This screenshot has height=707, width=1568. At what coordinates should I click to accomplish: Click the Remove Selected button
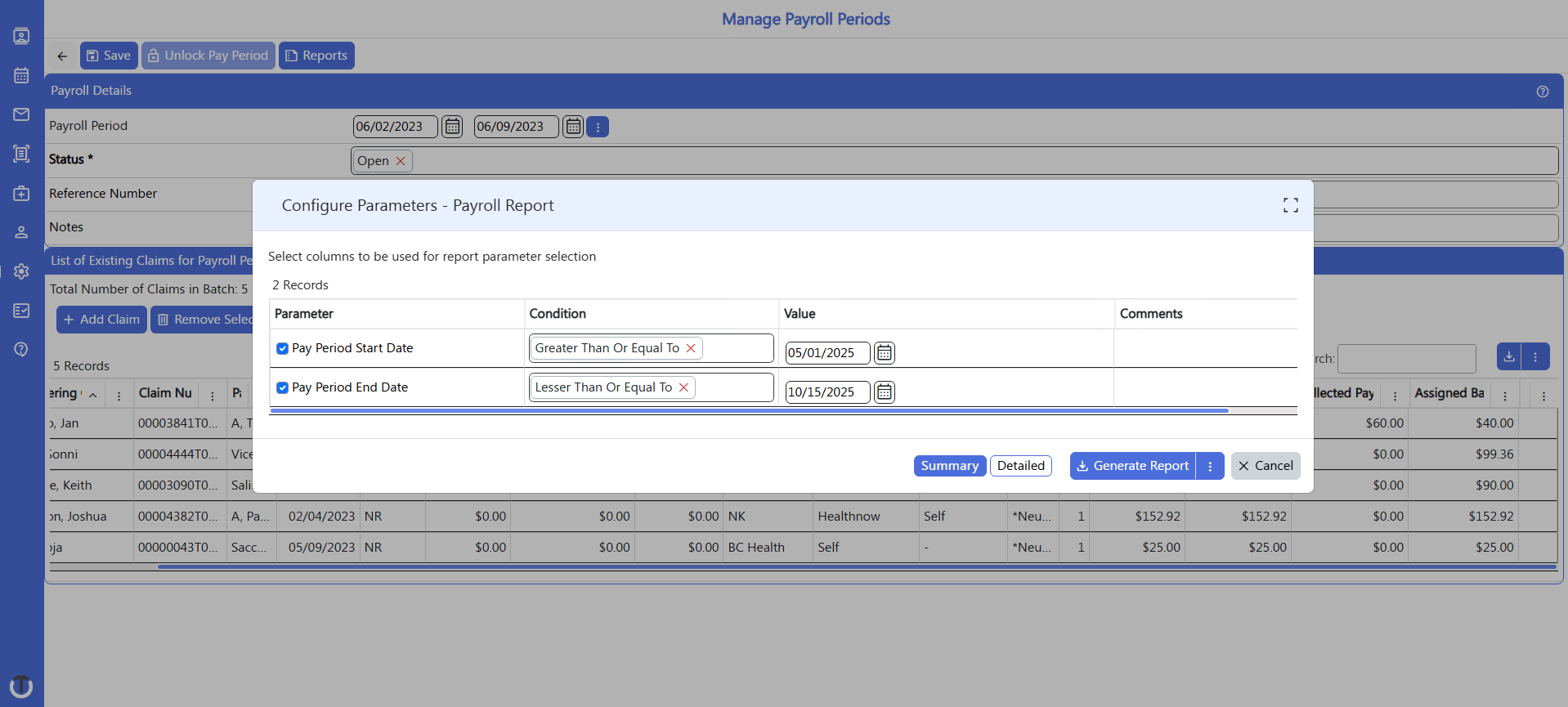pos(203,320)
